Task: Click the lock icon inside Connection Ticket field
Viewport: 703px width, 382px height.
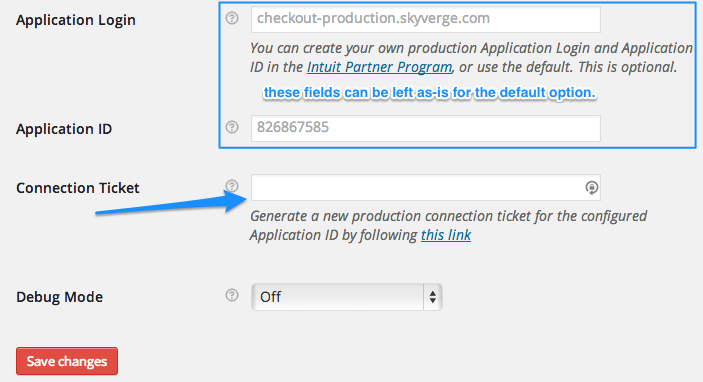Action: click(x=591, y=187)
